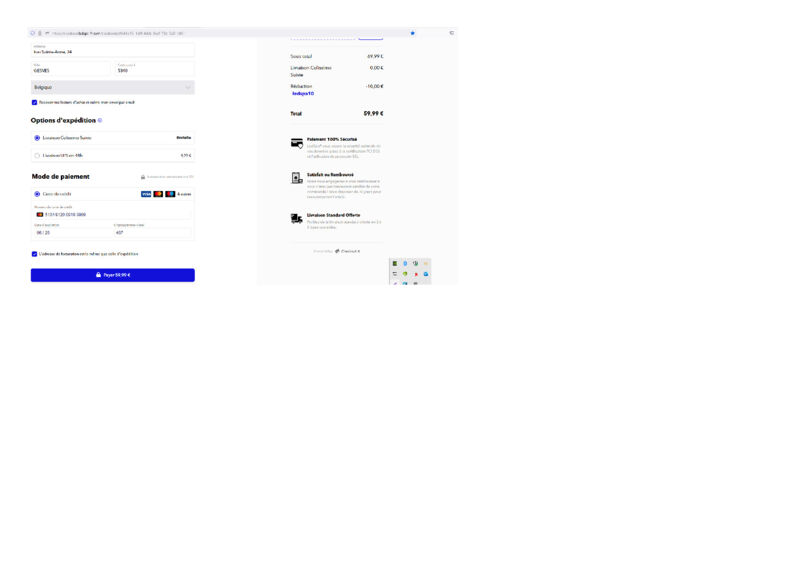Click the address field containing Sainte-Anne, 34
Screen dimensions: 800x566
(112, 50)
